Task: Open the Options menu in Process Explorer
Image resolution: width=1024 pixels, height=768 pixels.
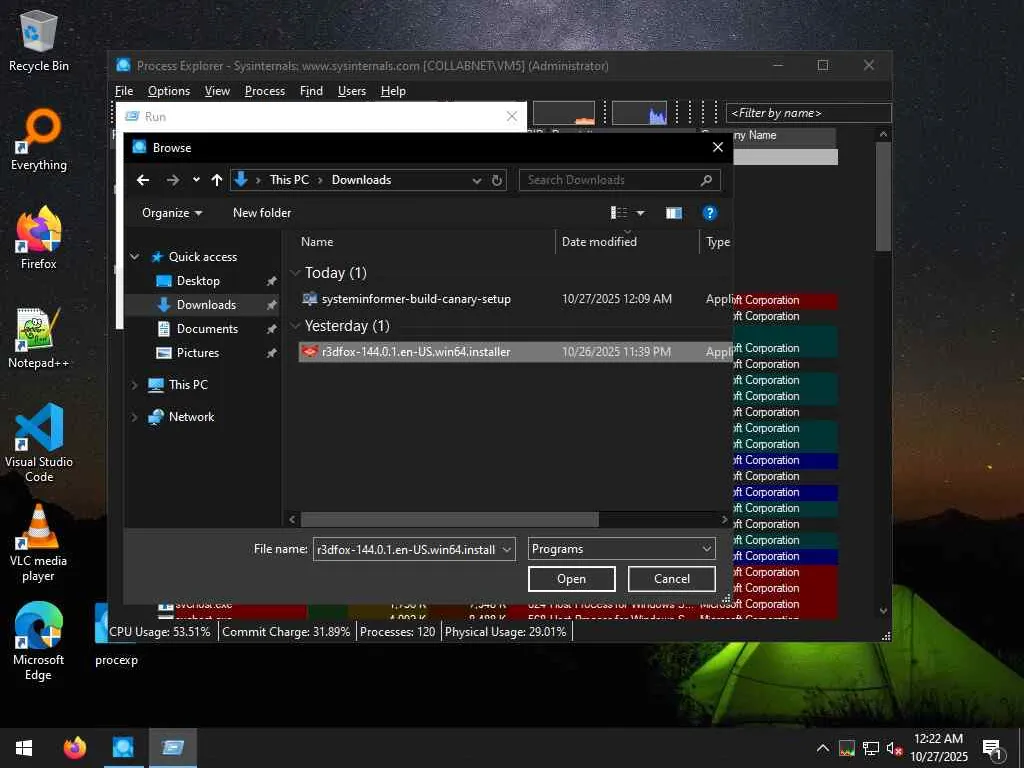Action: (x=168, y=91)
